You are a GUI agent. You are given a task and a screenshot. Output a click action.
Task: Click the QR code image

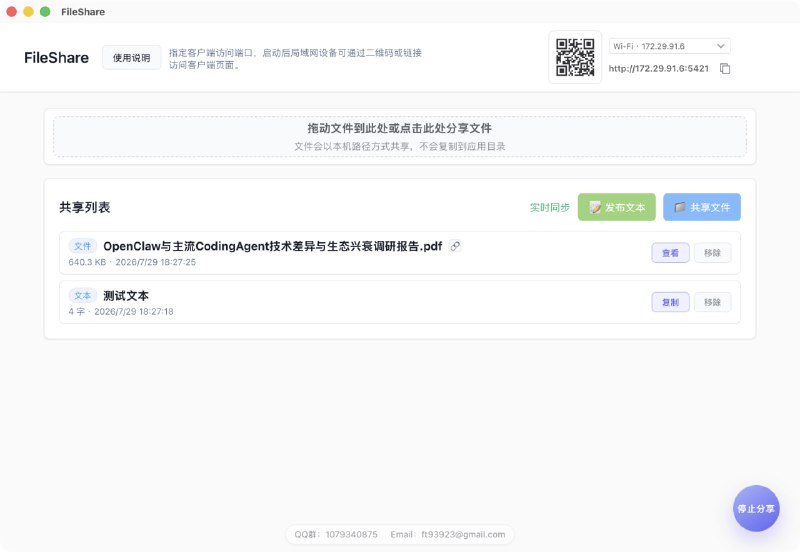tap(575, 57)
